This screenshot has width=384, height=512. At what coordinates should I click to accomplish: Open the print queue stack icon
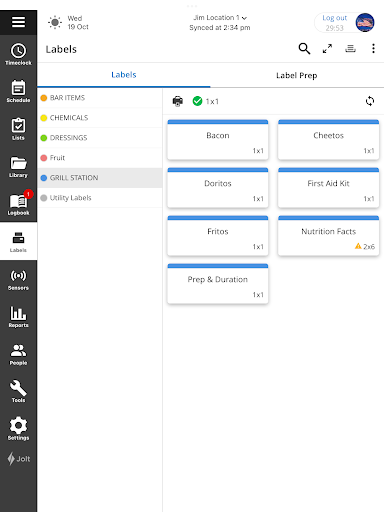(x=350, y=49)
